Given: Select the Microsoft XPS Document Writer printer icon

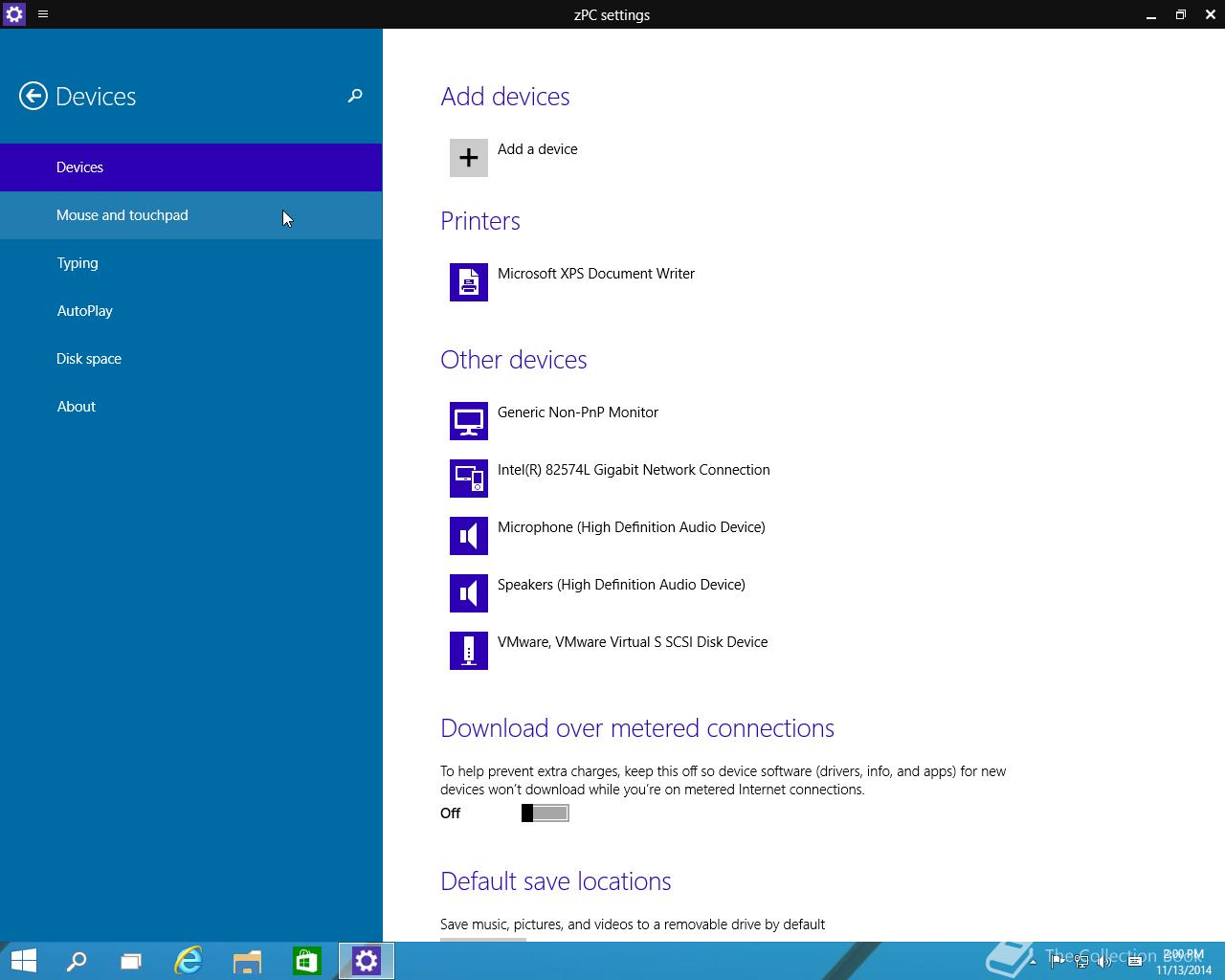Looking at the screenshot, I should click(469, 282).
